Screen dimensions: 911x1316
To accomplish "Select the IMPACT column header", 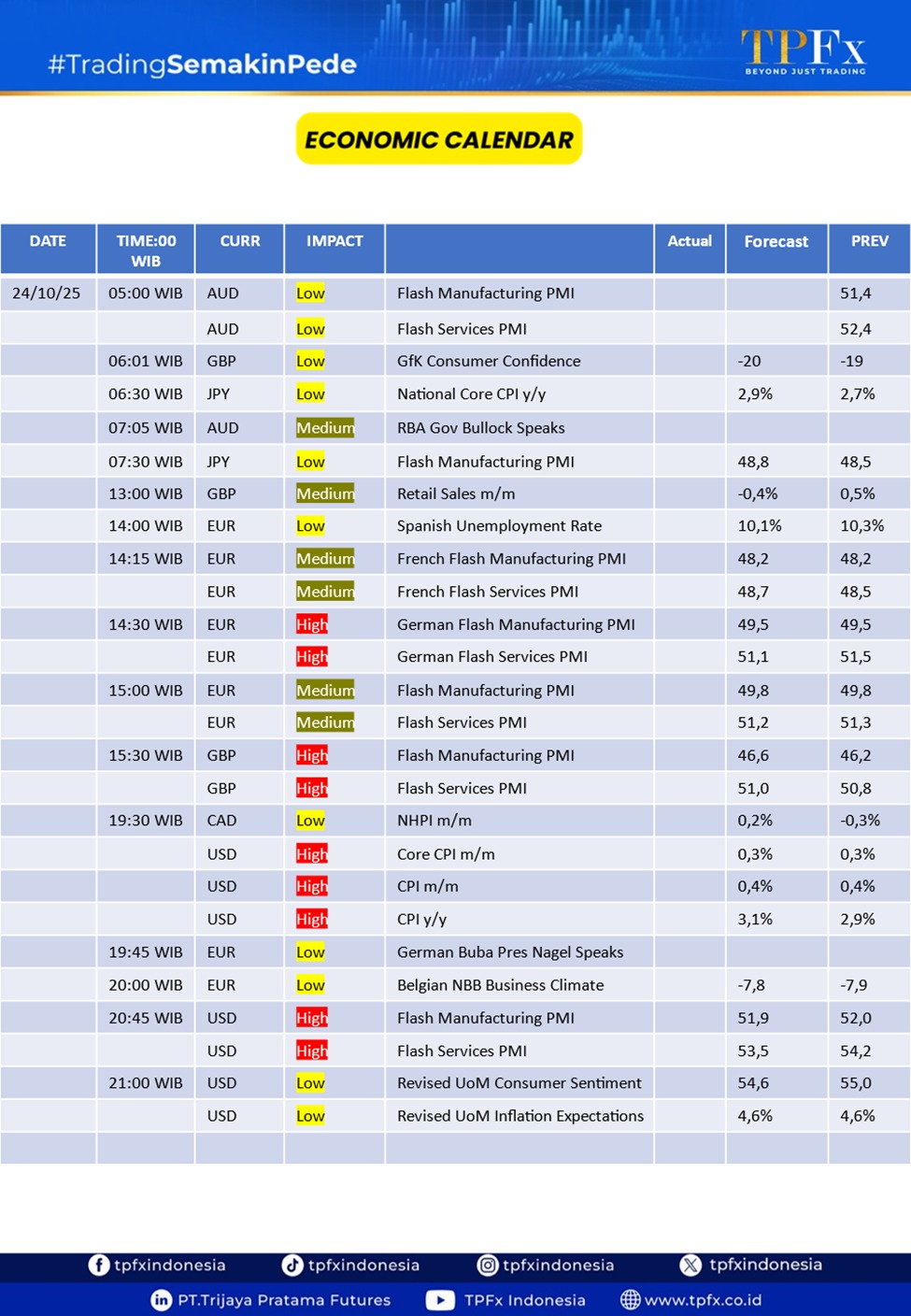I will (335, 241).
